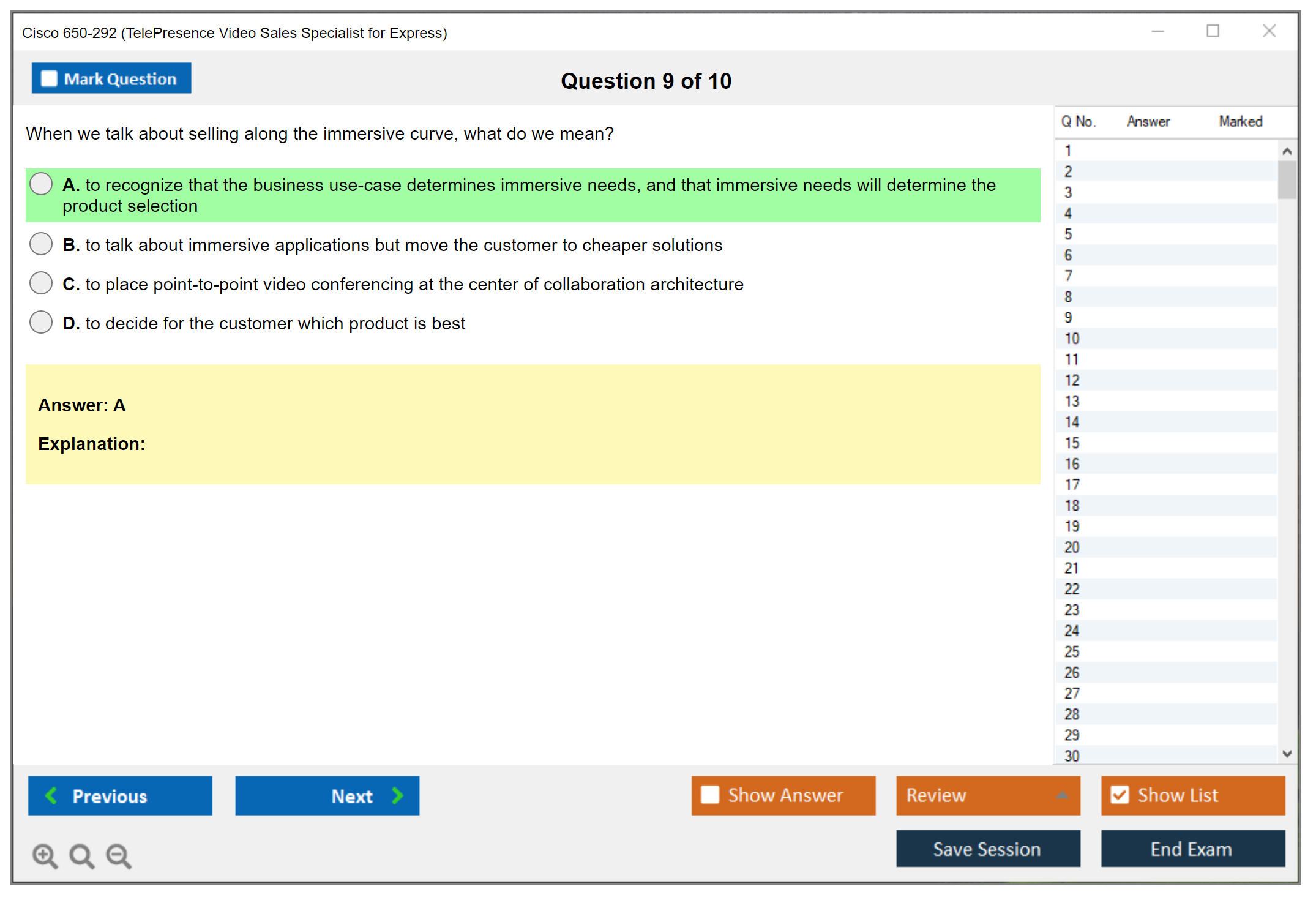Viewport: 1316px width, 900px height.
Task: Toggle the Mark Question checkbox
Action: pyautogui.click(x=49, y=78)
